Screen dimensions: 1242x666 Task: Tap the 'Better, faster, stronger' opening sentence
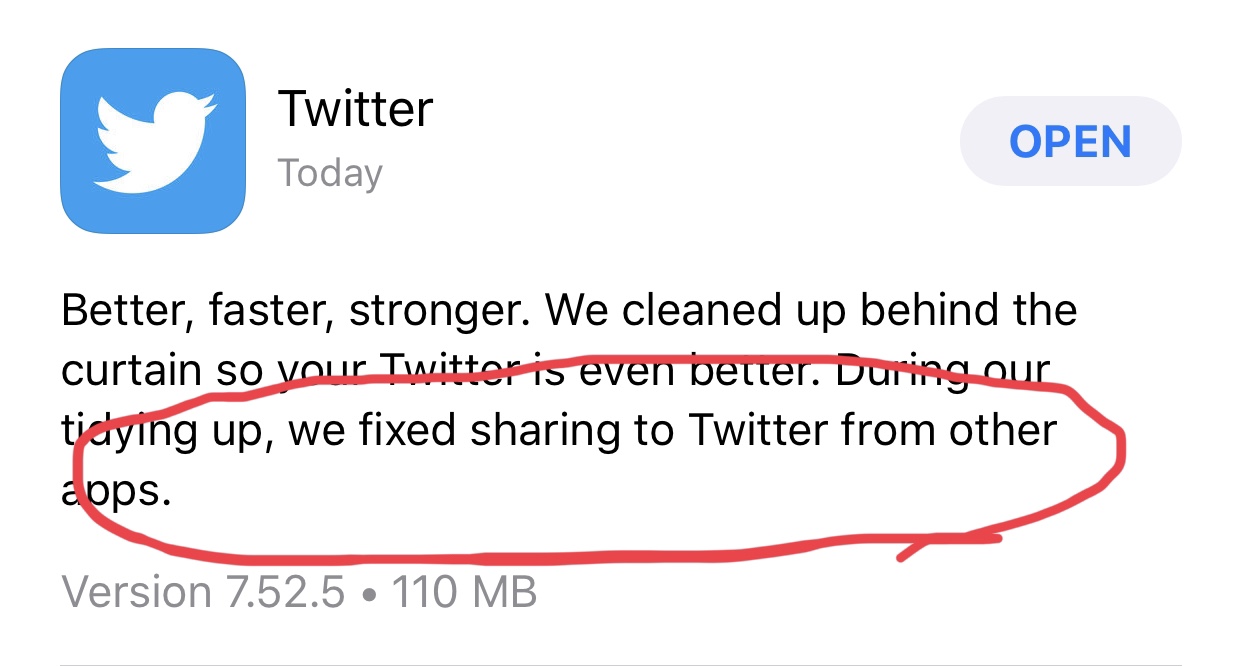[x=297, y=311]
